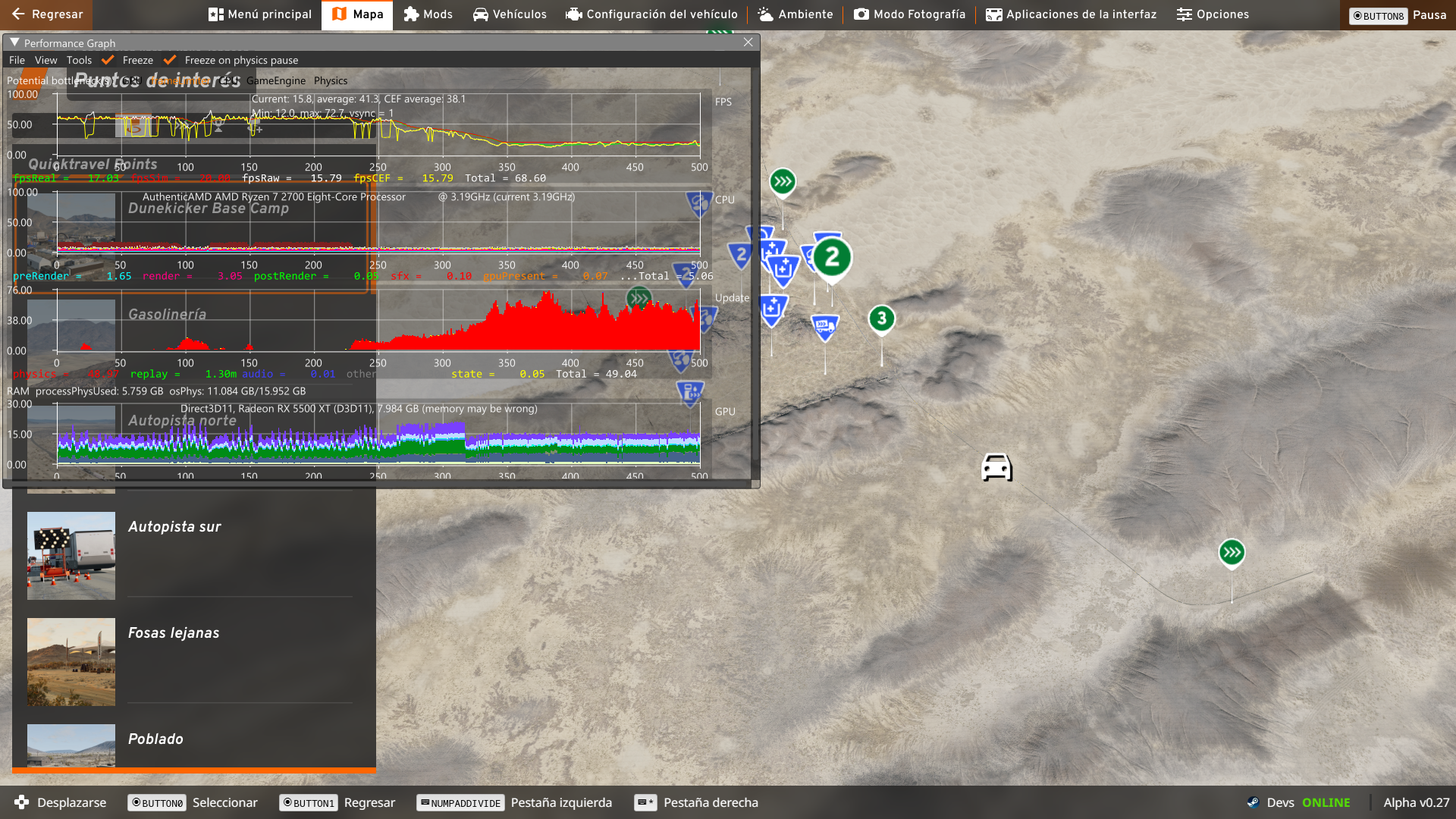Click the GPU graph plot area

[378, 434]
